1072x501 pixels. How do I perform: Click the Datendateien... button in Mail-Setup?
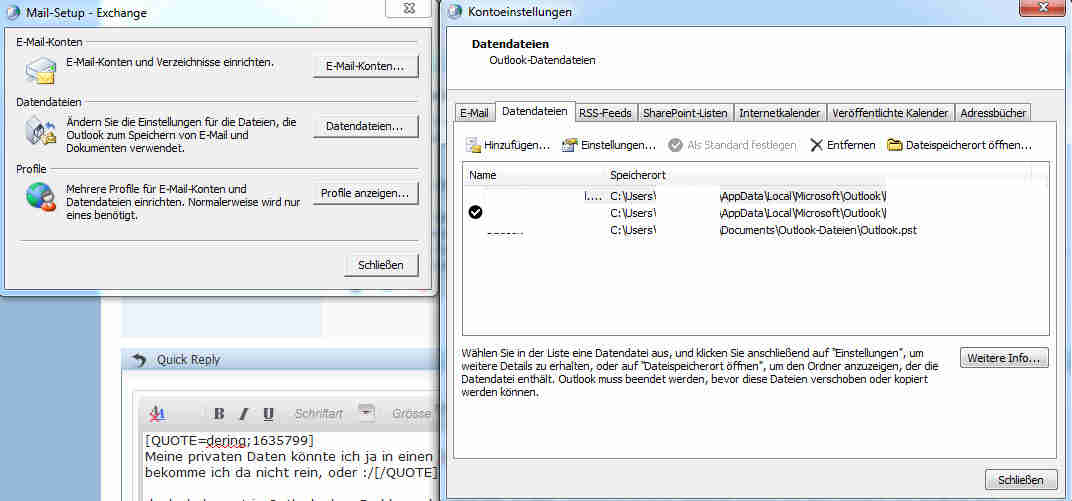(x=366, y=126)
